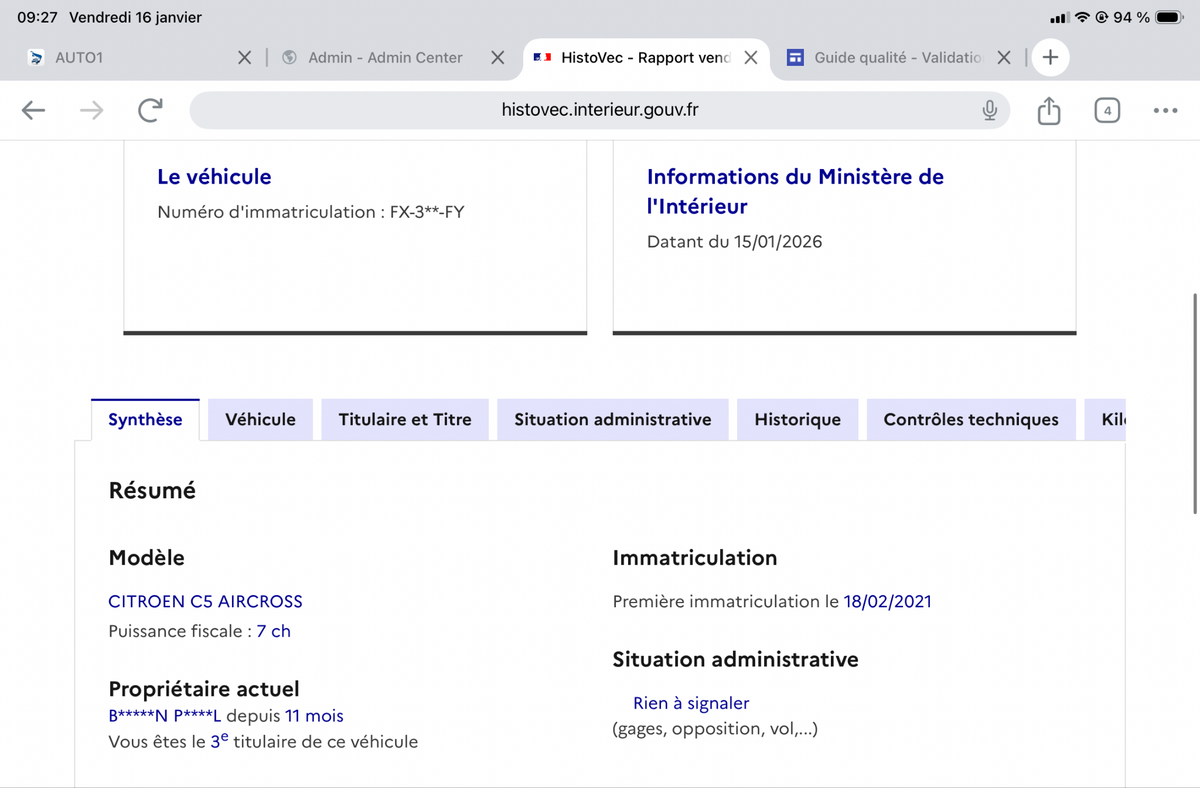Tap the microphone icon in address bar

(x=989, y=110)
